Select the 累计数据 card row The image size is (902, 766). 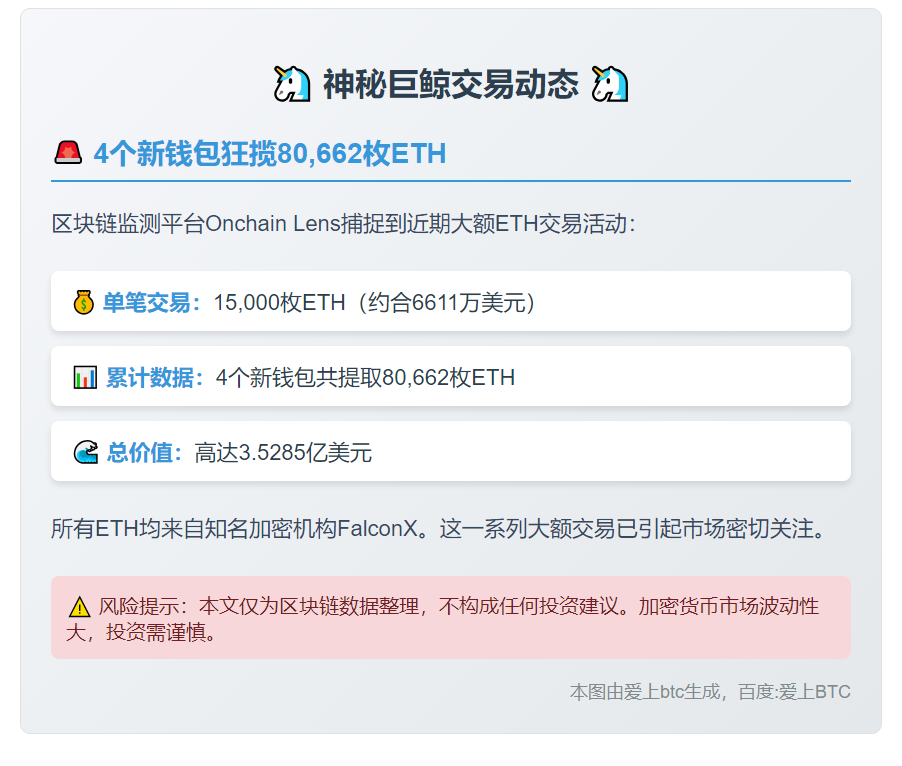450,375
